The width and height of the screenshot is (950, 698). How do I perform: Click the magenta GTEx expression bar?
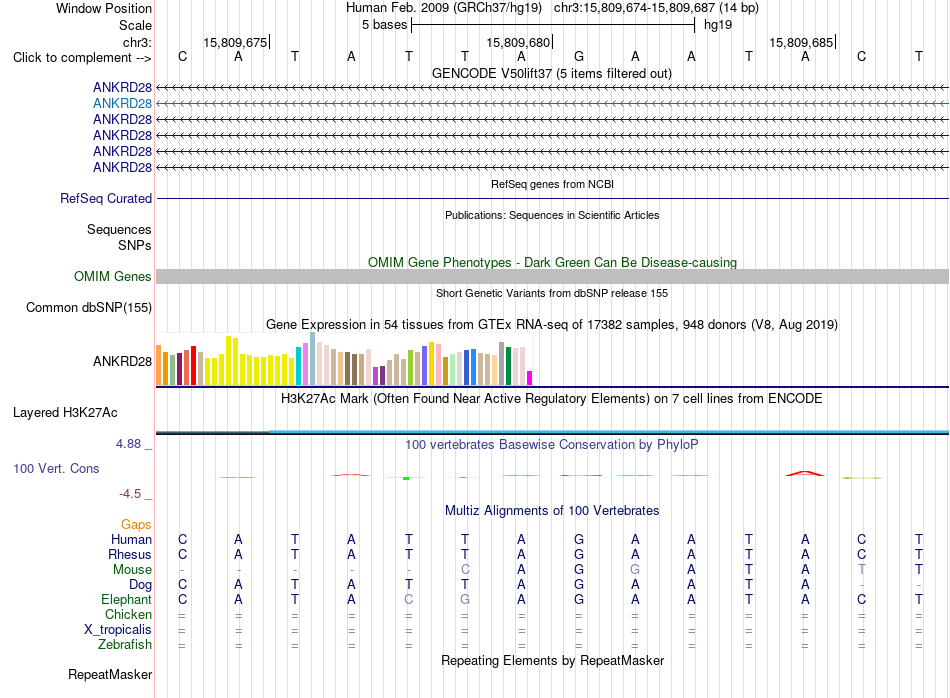530,378
